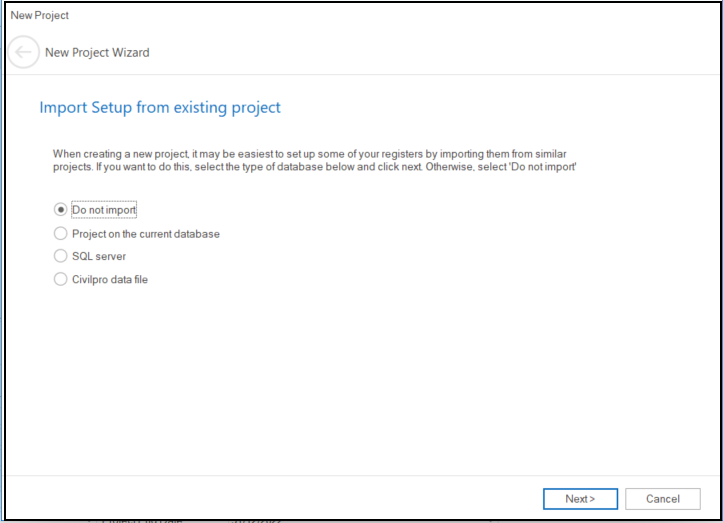Click the back arrow icon

pos(24,53)
